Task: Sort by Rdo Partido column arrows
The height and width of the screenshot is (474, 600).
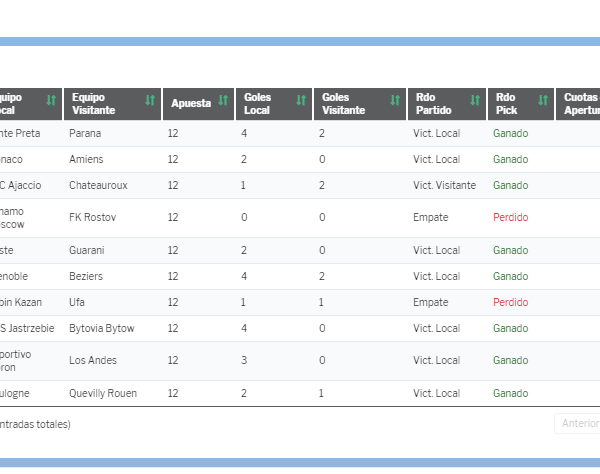Action: pos(475,100)
